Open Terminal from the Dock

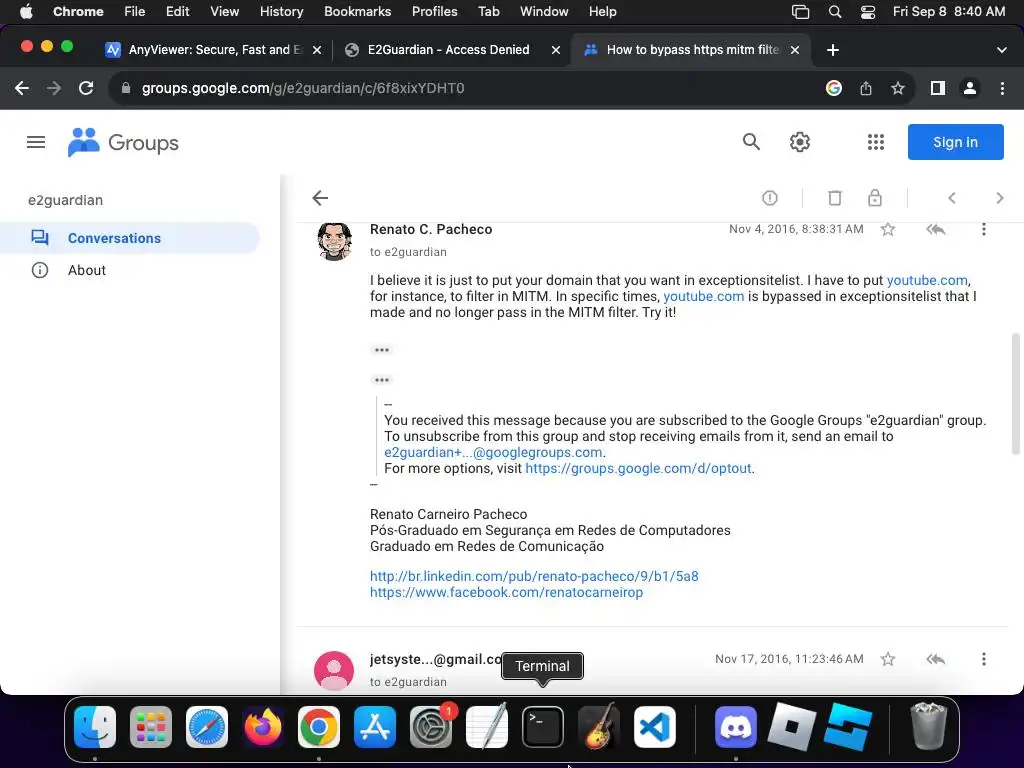(542, 727)
